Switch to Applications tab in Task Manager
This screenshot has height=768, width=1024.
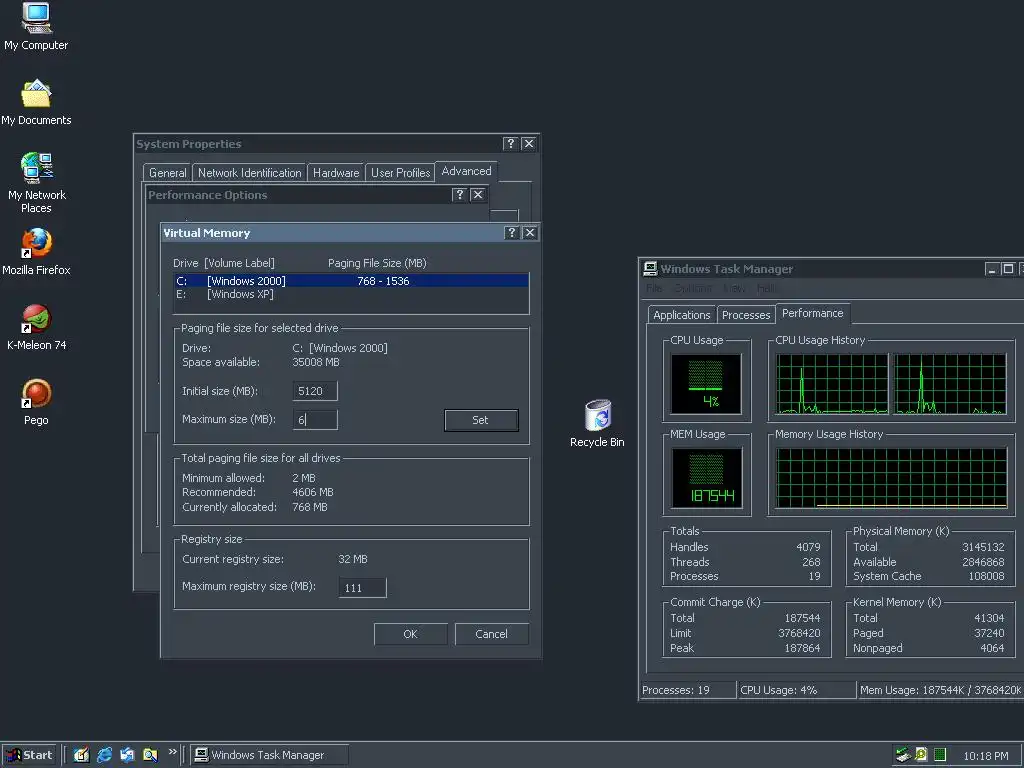click(682, 315)
